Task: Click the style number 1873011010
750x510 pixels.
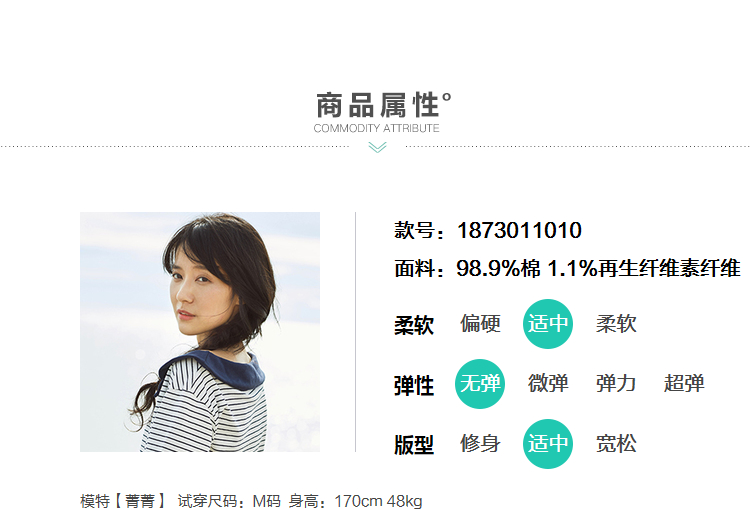Action: (x=519, y=230)
